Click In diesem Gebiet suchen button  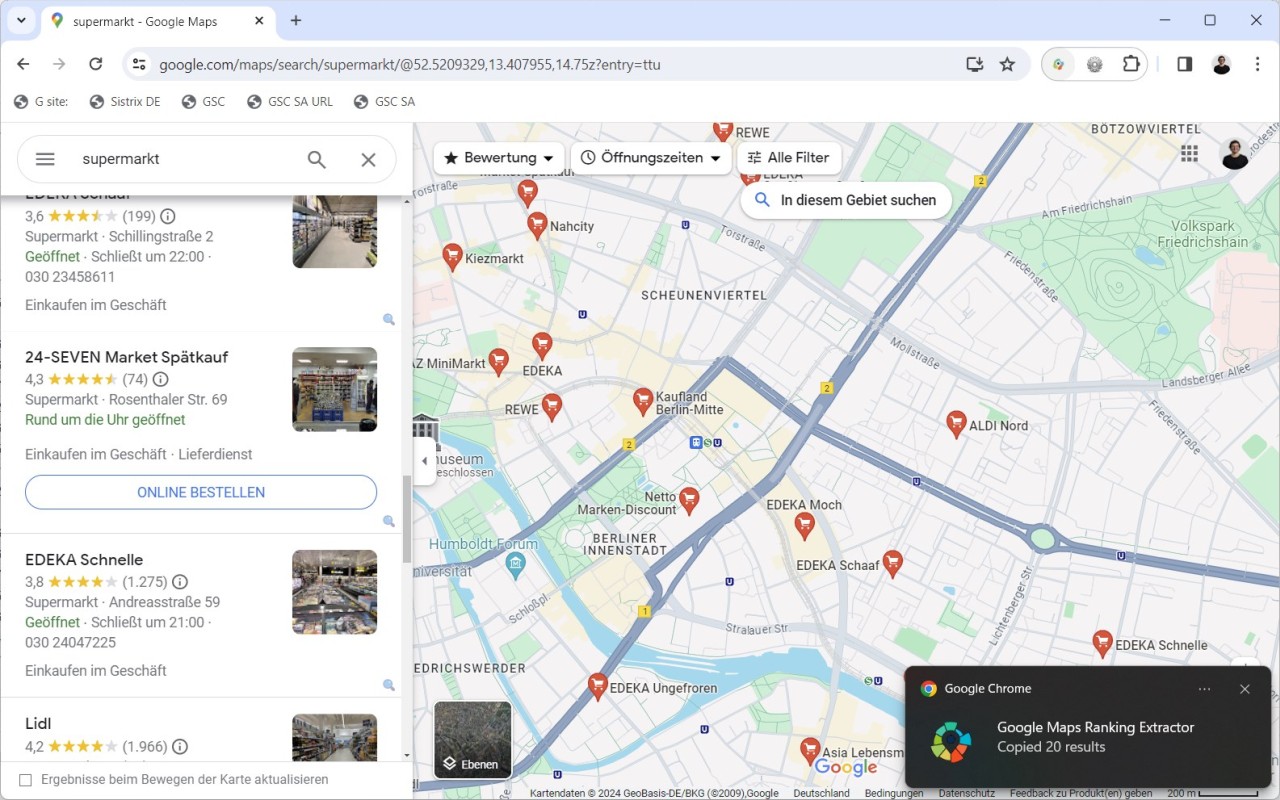pos(846,200)
